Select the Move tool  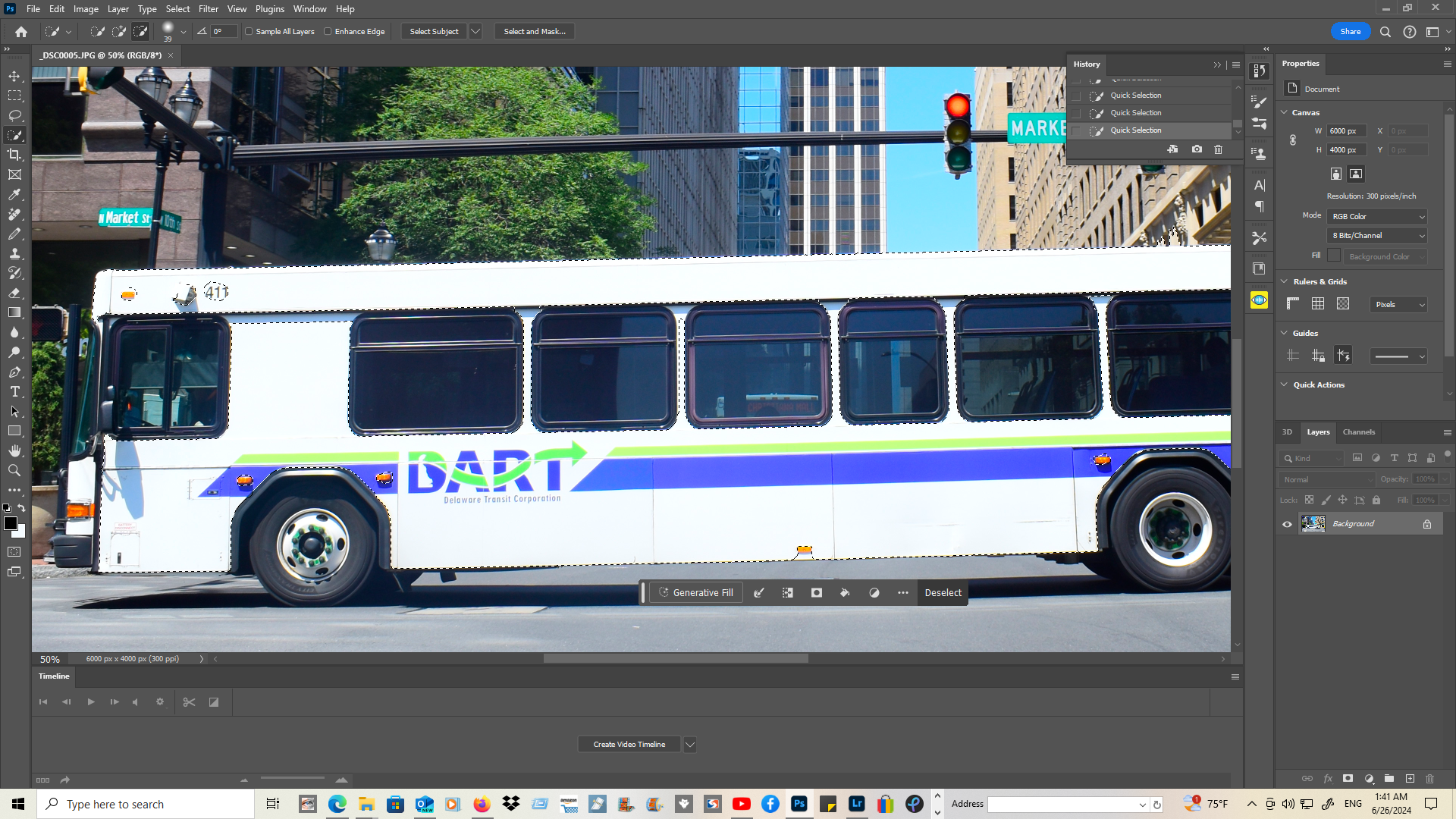click(14, 76)
